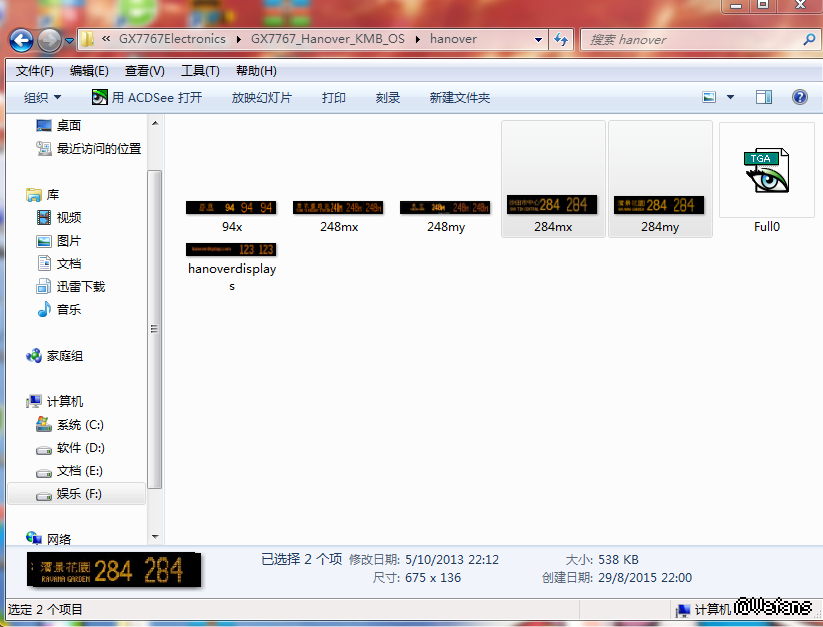Image resolution: width=823 pixels, height=627 pixels.
Task: Open help with the question mark
Action: [x=800, y=97]
